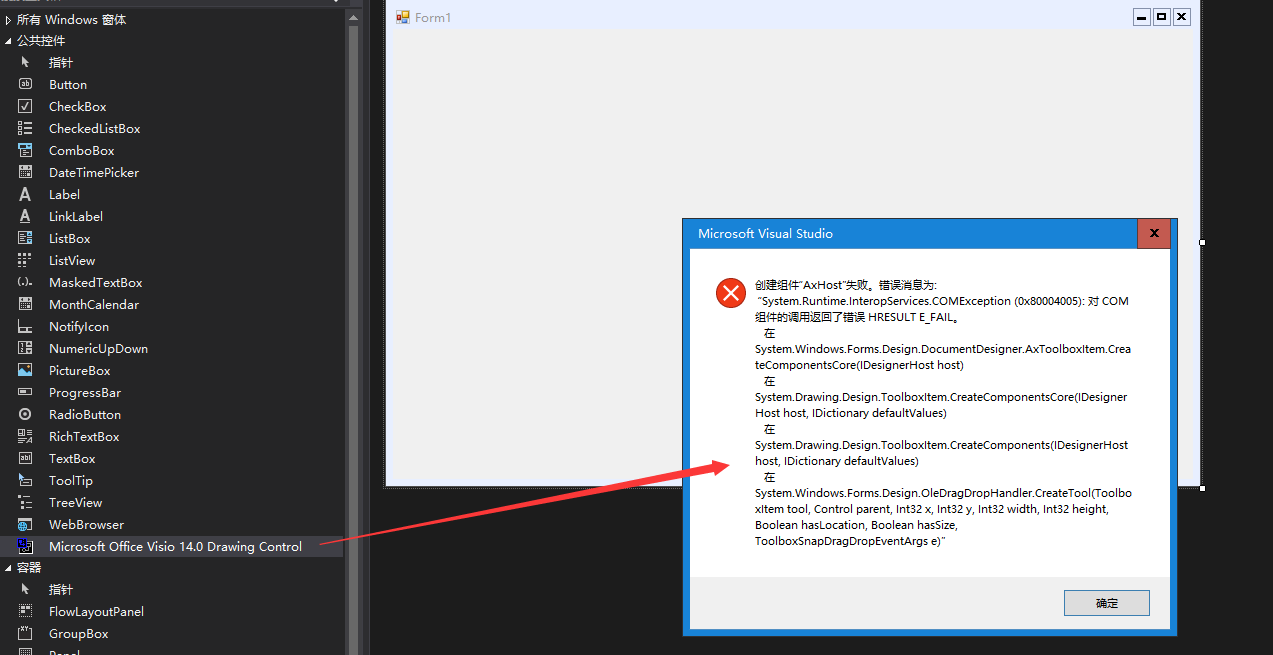Click the form's right-edge sizing handle
Screen dimensions: 1273x655
click(x=1202, y=242)
